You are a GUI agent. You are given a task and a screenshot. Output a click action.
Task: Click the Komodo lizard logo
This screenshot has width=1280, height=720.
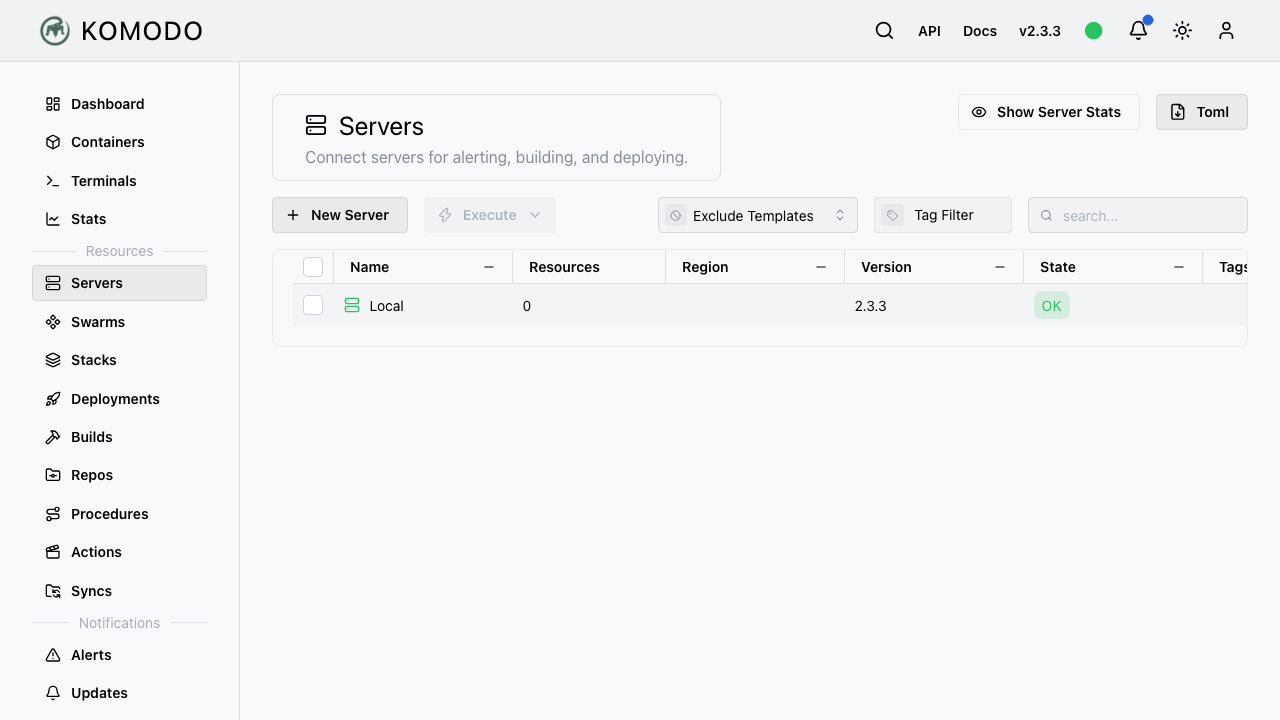tap(55, 31)
